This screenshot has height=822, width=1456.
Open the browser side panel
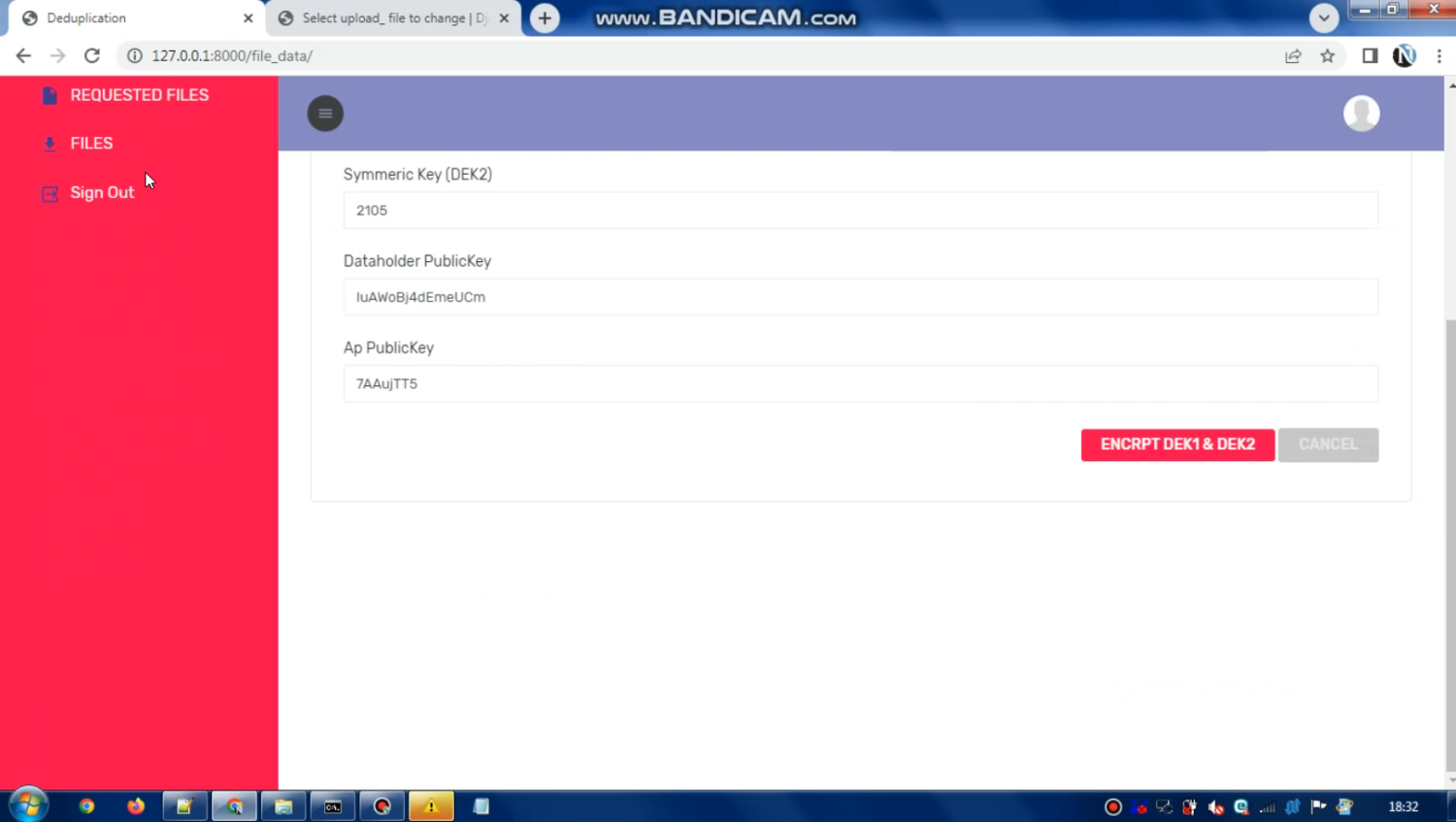click(1370, 56)
